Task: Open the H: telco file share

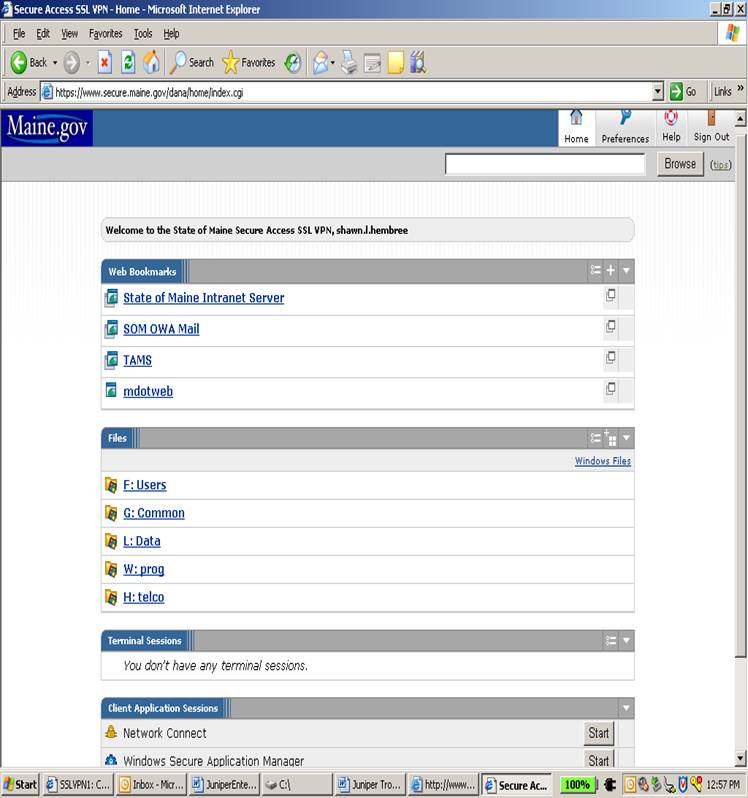Action: [143, 597]
